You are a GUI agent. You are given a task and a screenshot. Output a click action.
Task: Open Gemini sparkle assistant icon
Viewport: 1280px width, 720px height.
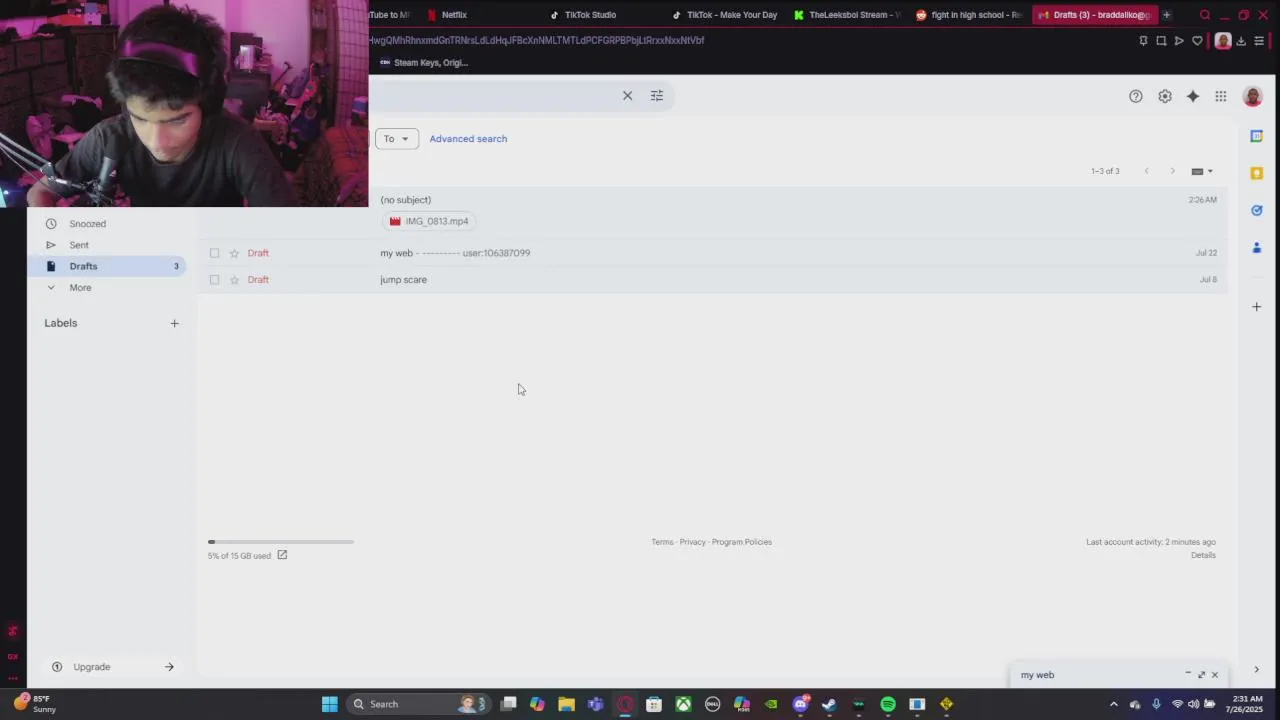click(1193, 96)
